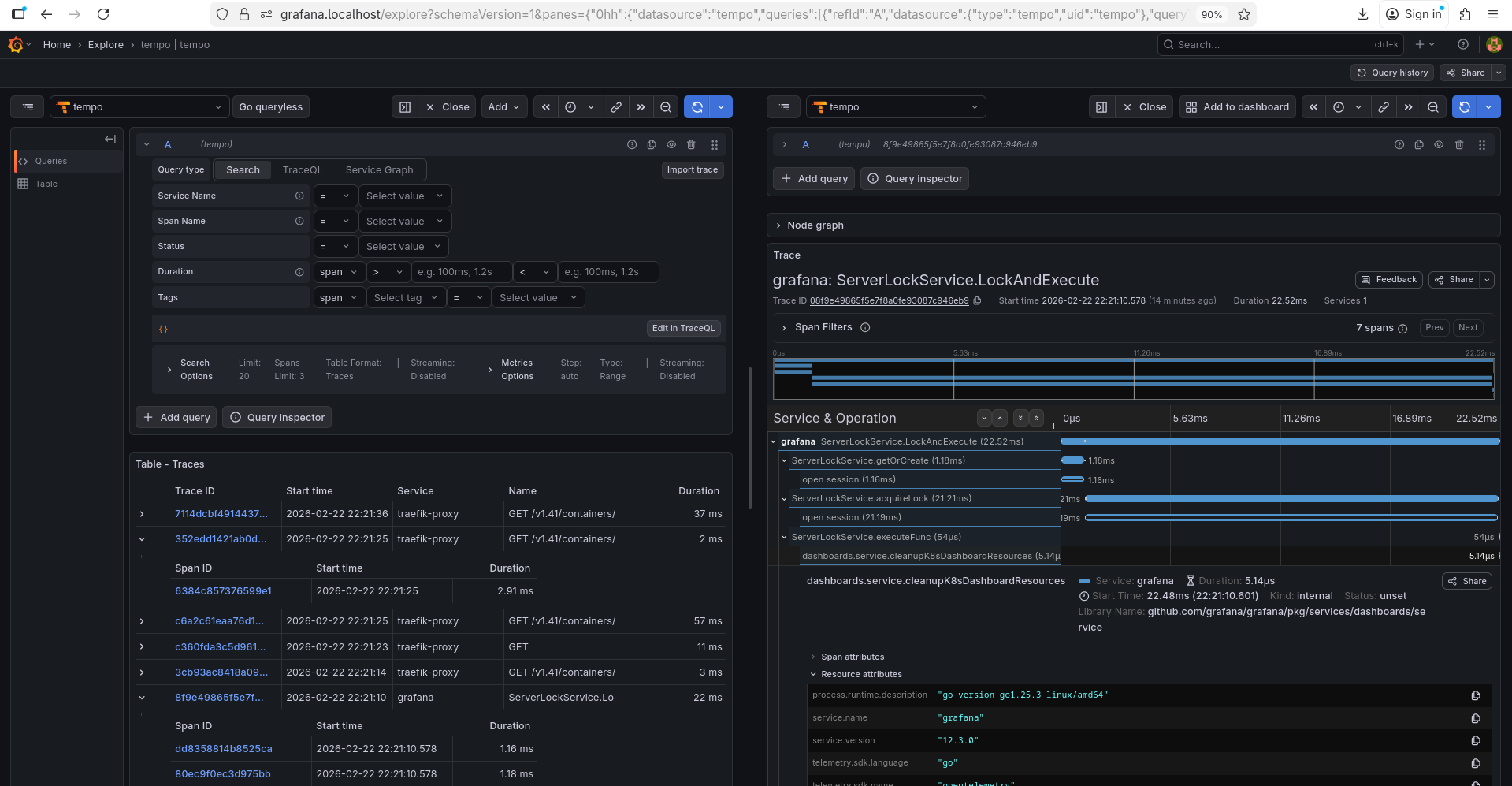Shift right pane time range forwards
Image resolution: width=1512 pixels, height=786 pixels.
pyautogui.click(x=1408, y=107)
